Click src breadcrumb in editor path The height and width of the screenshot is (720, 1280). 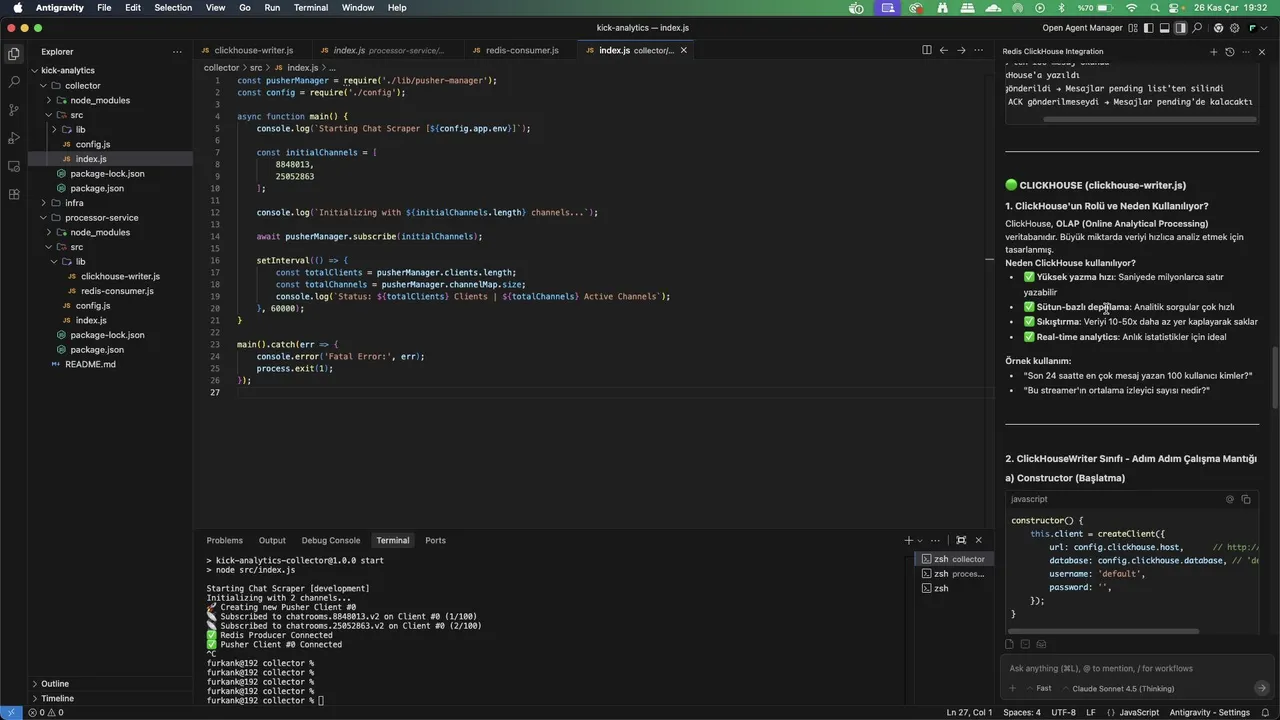coord(255,68)
